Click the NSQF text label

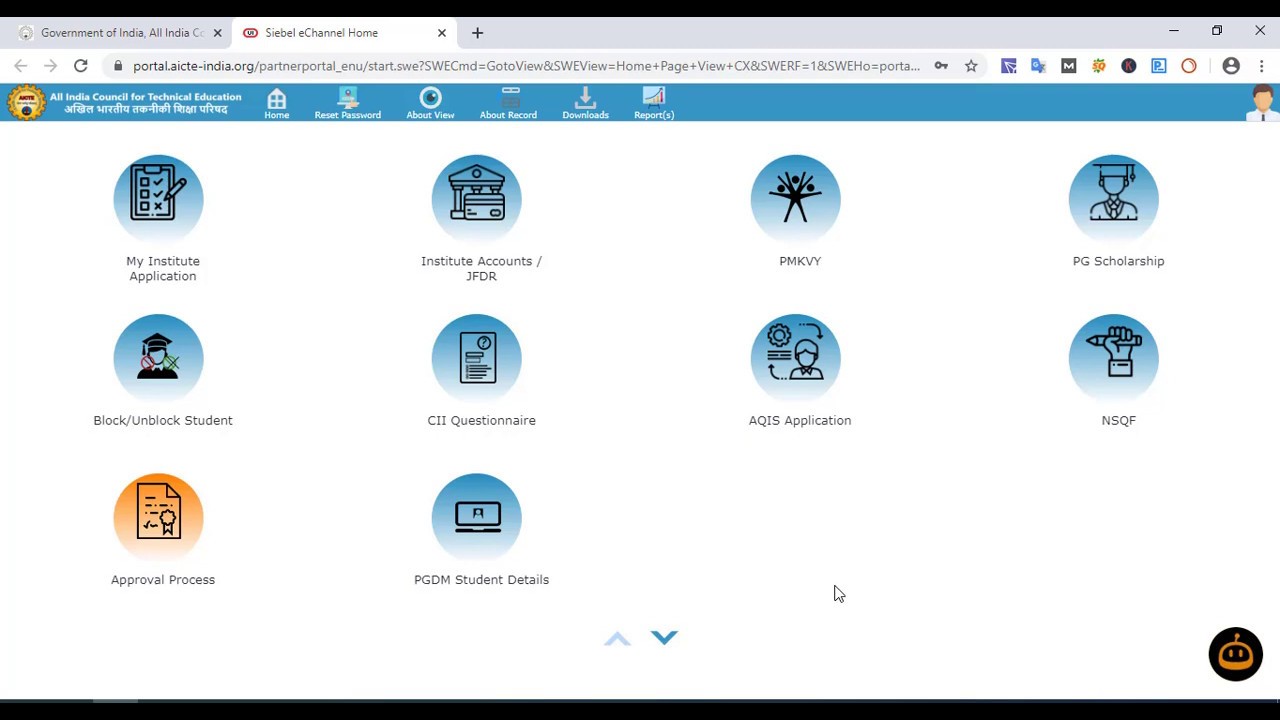point(1118,420)
